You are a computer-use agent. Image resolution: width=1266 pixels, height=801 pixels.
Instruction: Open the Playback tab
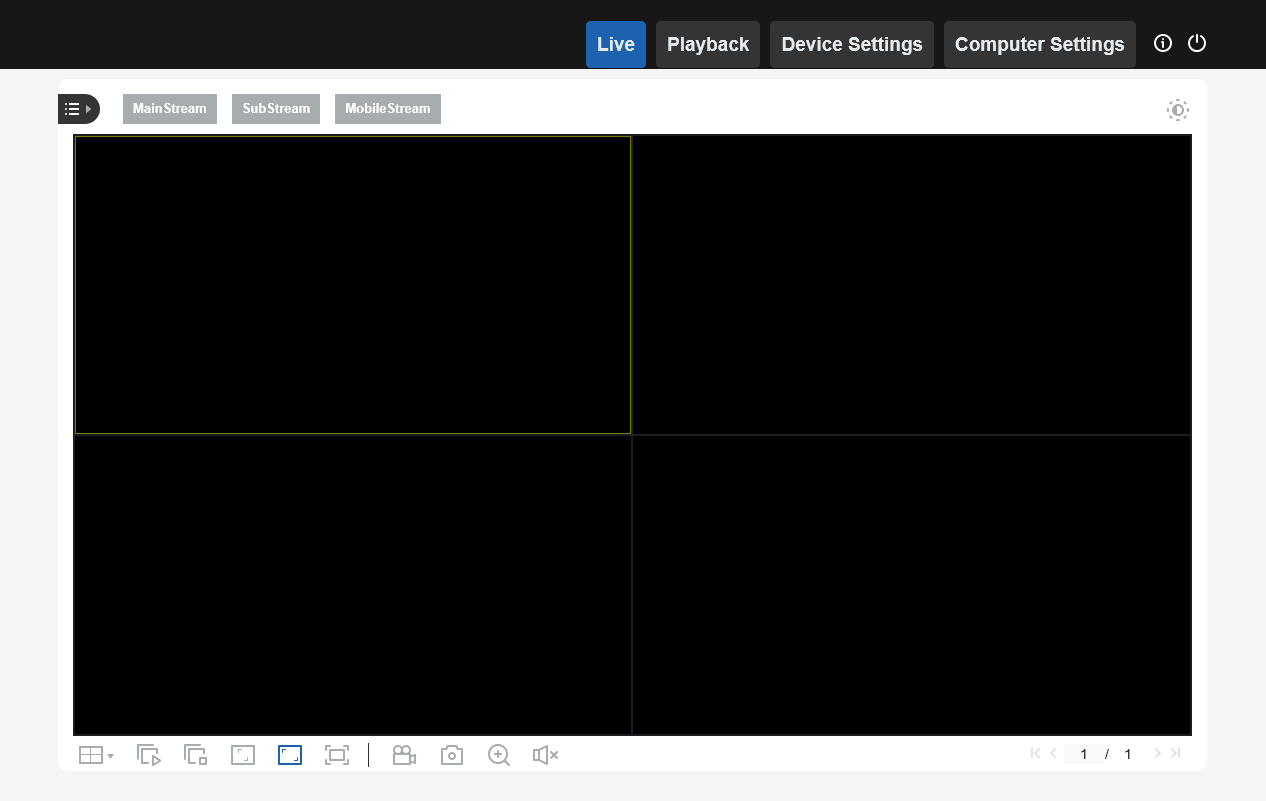708,44
